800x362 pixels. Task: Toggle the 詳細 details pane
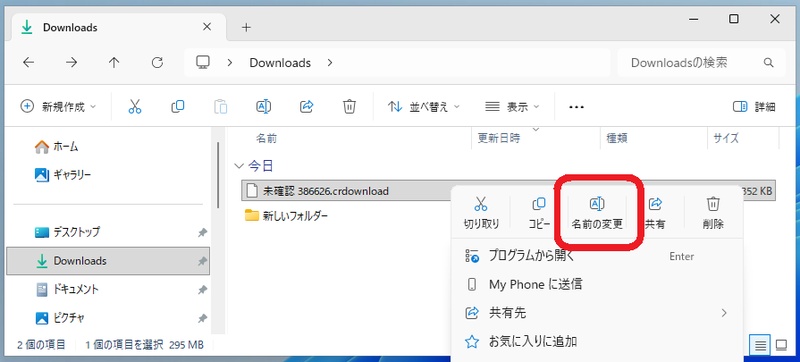point(754,107)
